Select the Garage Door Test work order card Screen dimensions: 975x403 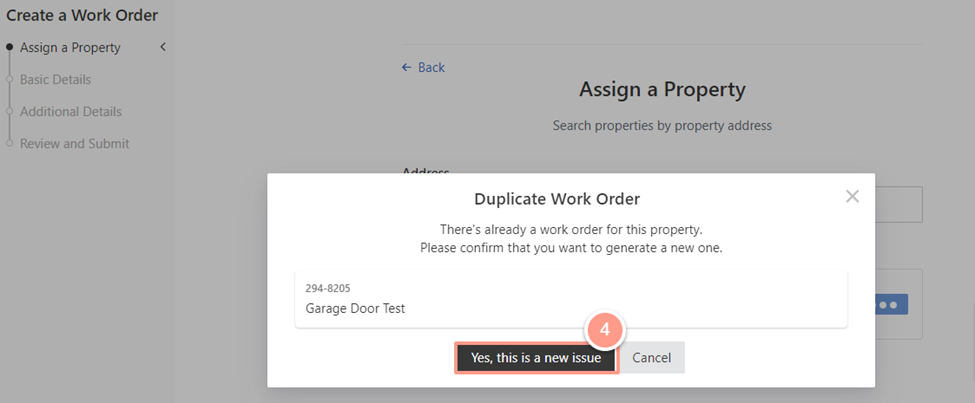coord(571,299)
